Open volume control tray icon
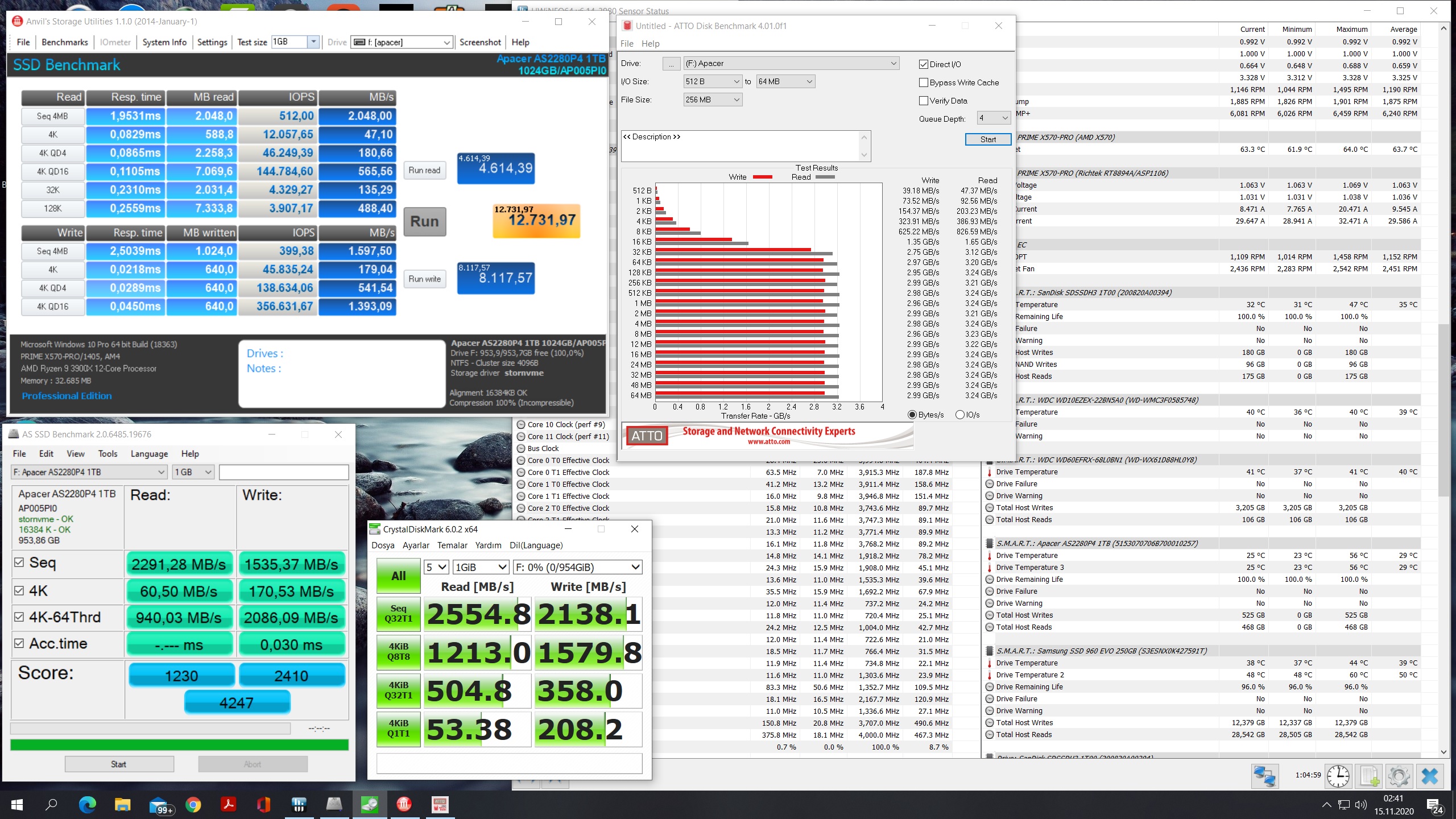Viewport: 1456px width, 819px height. coord(1360,805)
